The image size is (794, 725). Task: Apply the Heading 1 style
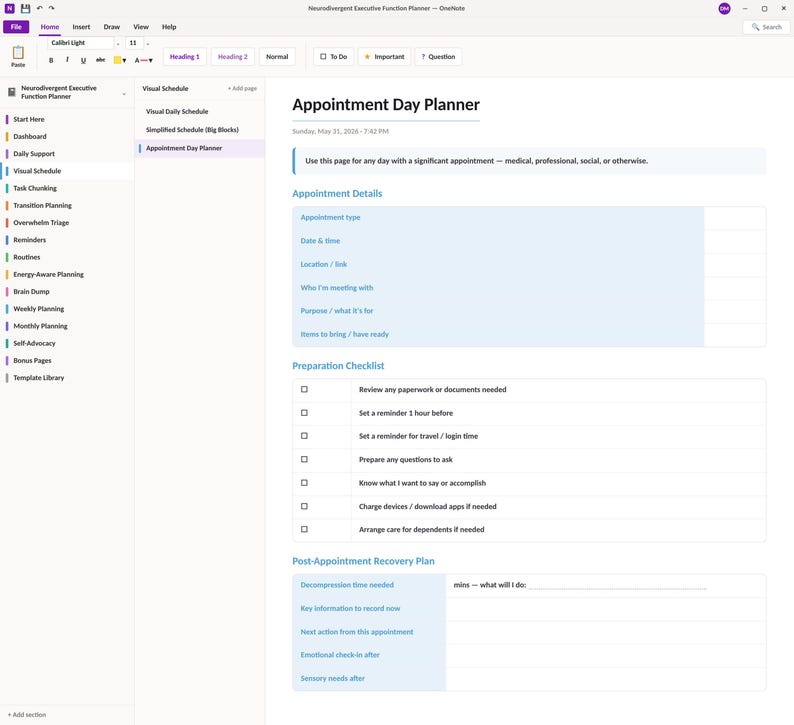[184, 57]
